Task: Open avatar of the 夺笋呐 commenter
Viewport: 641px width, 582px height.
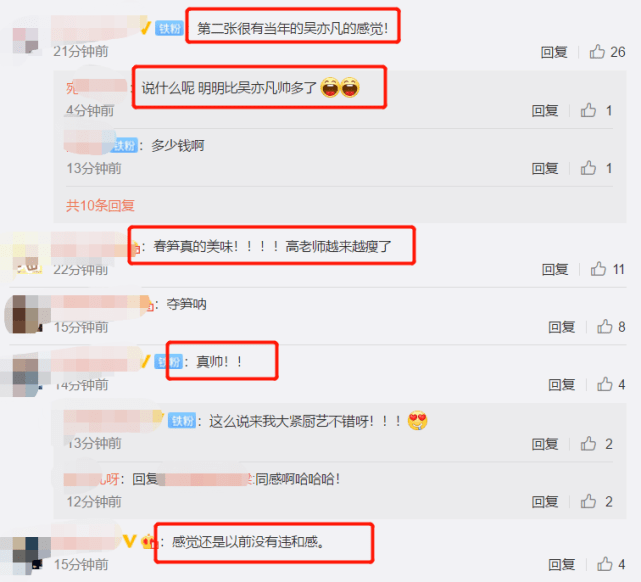Action: [x=25, y=314]
